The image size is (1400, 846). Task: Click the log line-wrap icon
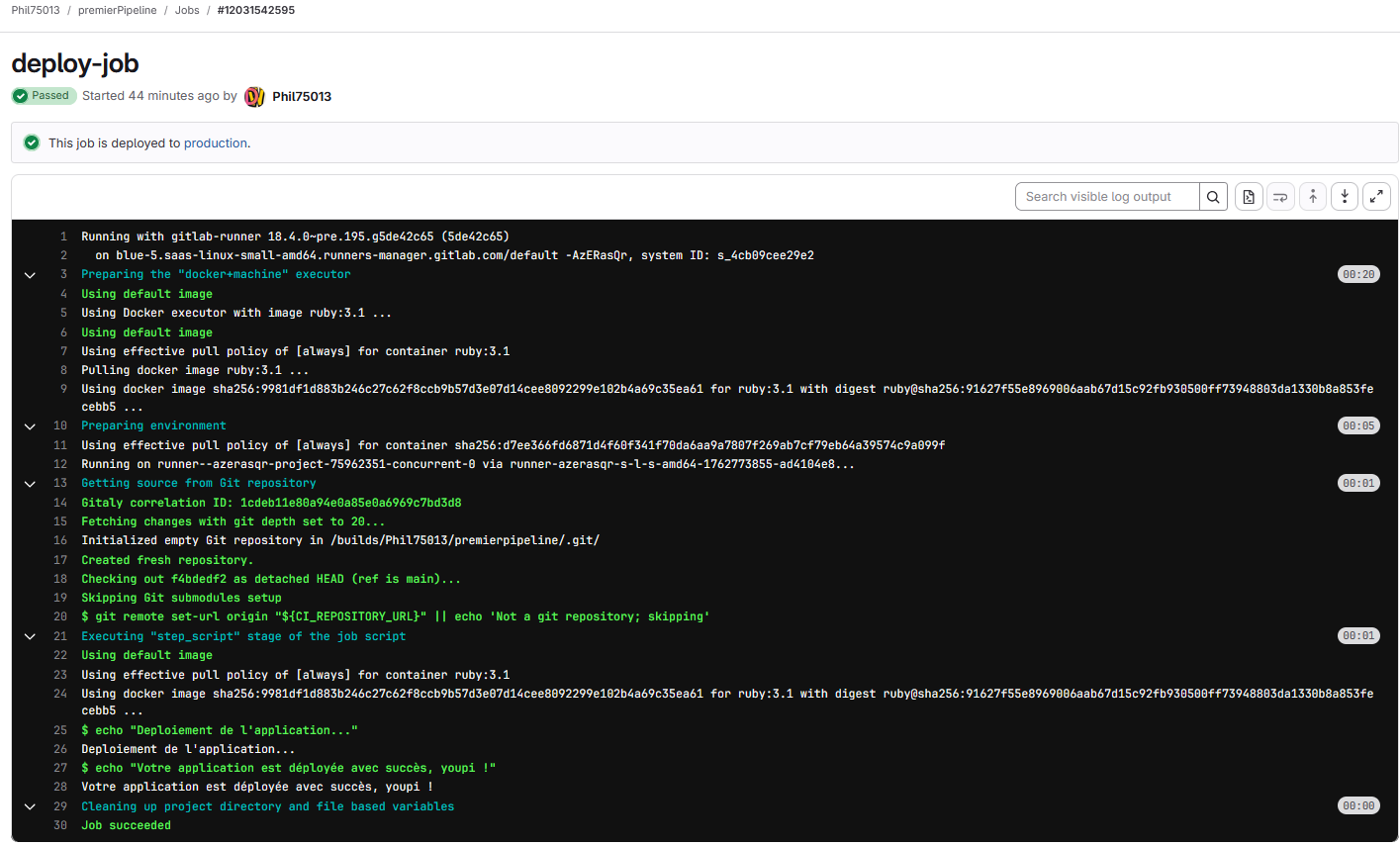pyautogui.click(x=1280, y=197)
